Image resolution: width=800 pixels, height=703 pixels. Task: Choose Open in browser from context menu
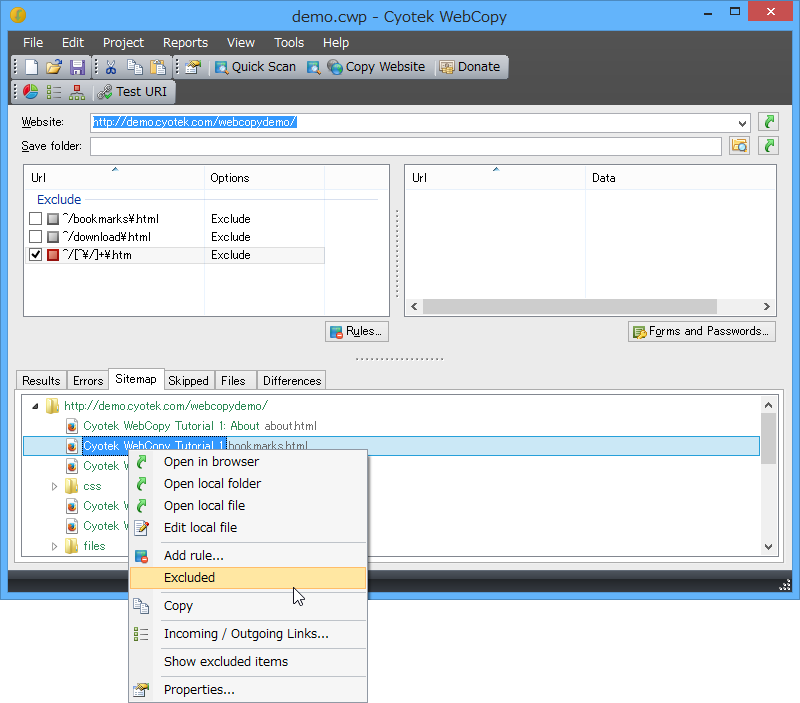pyautogui.click(x=248, y=462)
